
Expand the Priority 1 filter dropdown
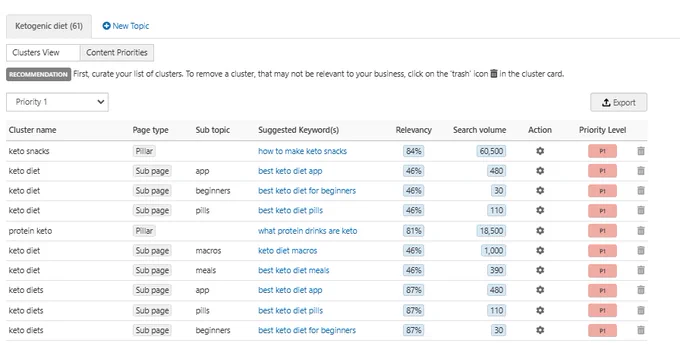pyautogui.click(x=57, y=102)
